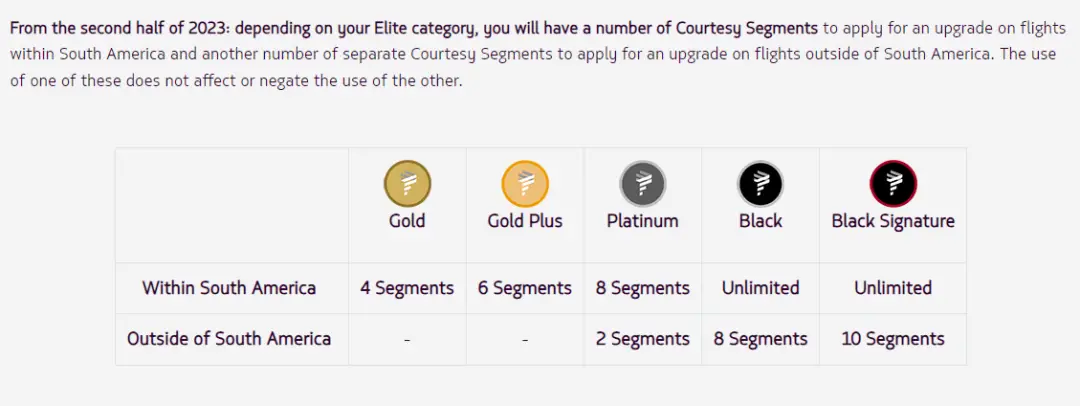
Task: Select the 10 Segments cell
Action: click(893, 339)
